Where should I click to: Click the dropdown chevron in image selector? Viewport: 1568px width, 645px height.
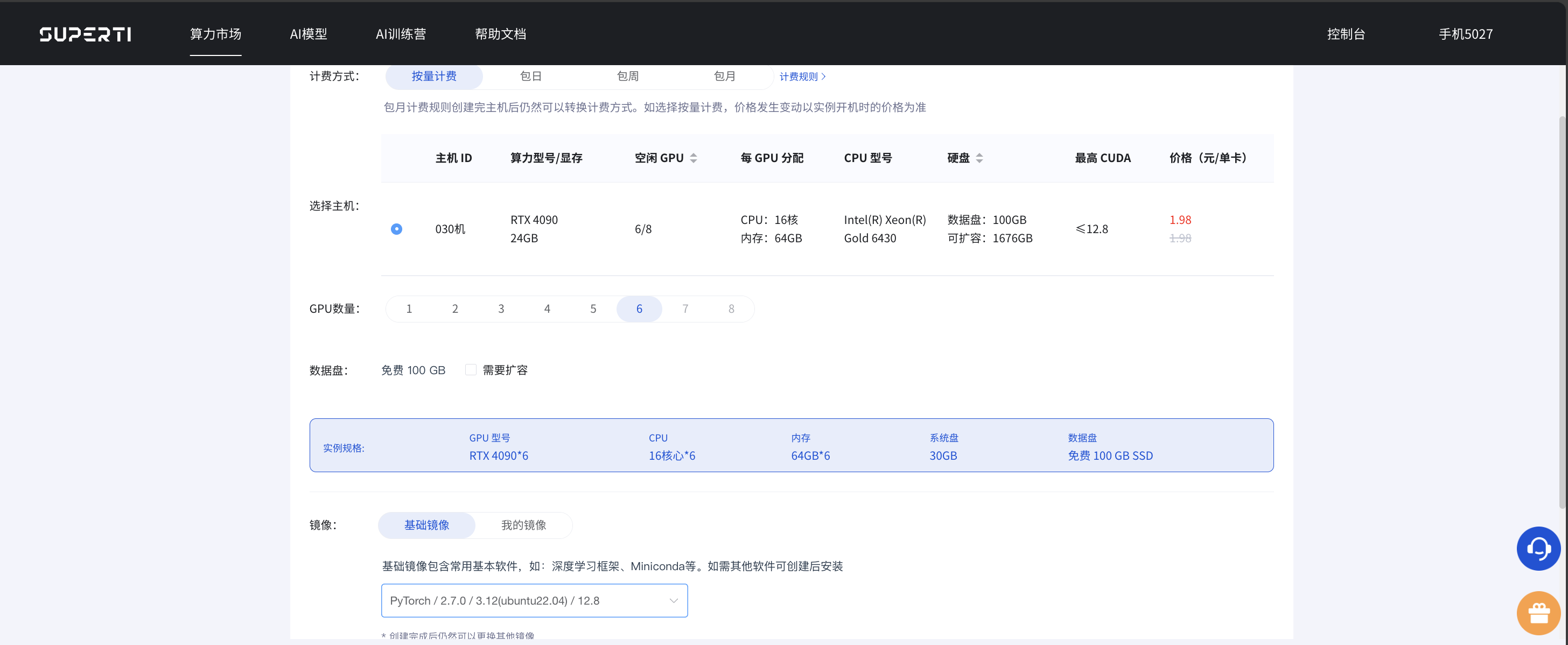(x=673, y=600)
